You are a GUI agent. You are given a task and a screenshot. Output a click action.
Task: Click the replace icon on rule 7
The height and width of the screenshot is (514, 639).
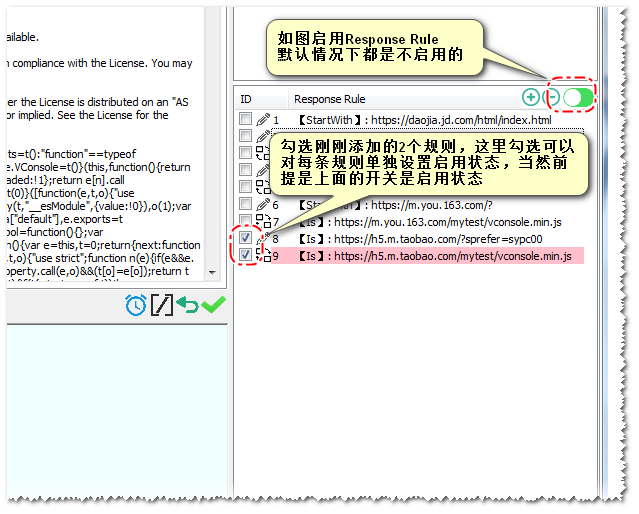point(263,221)
